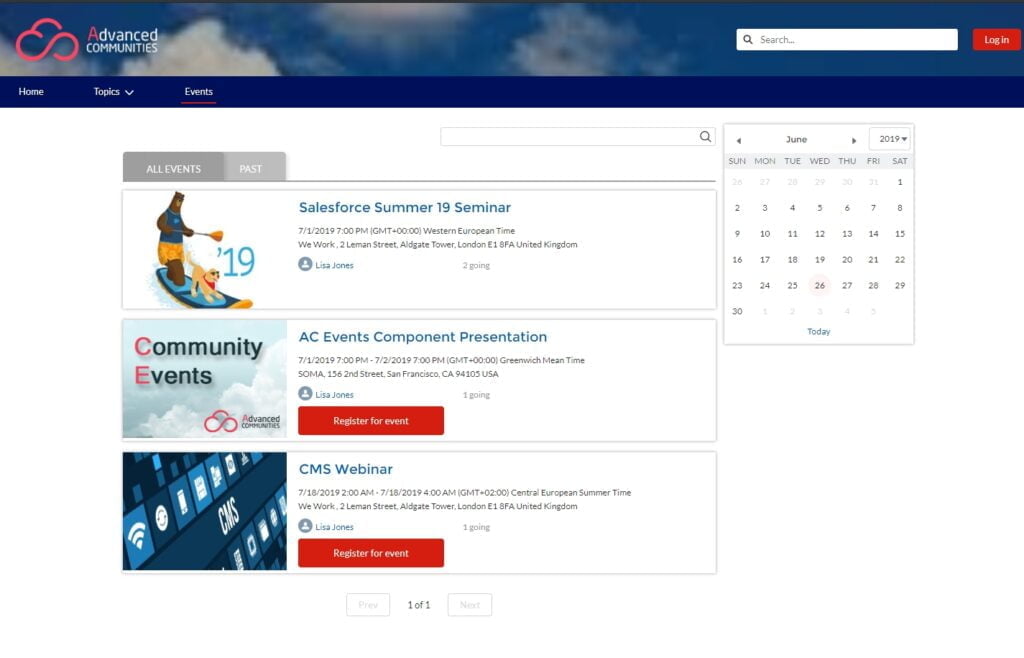Register for the CMS Webinar event
The image size is (1024, 658).
coord(371,553)
